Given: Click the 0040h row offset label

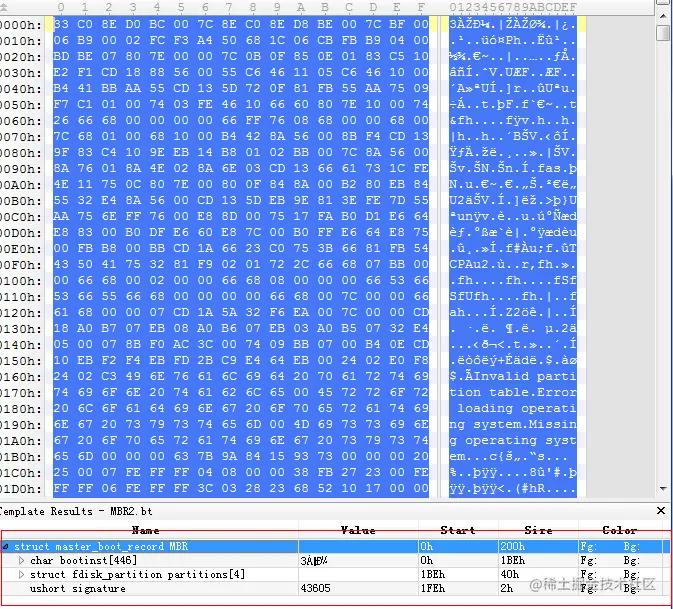Looking at the screenshot, I should tap(21, 89).
